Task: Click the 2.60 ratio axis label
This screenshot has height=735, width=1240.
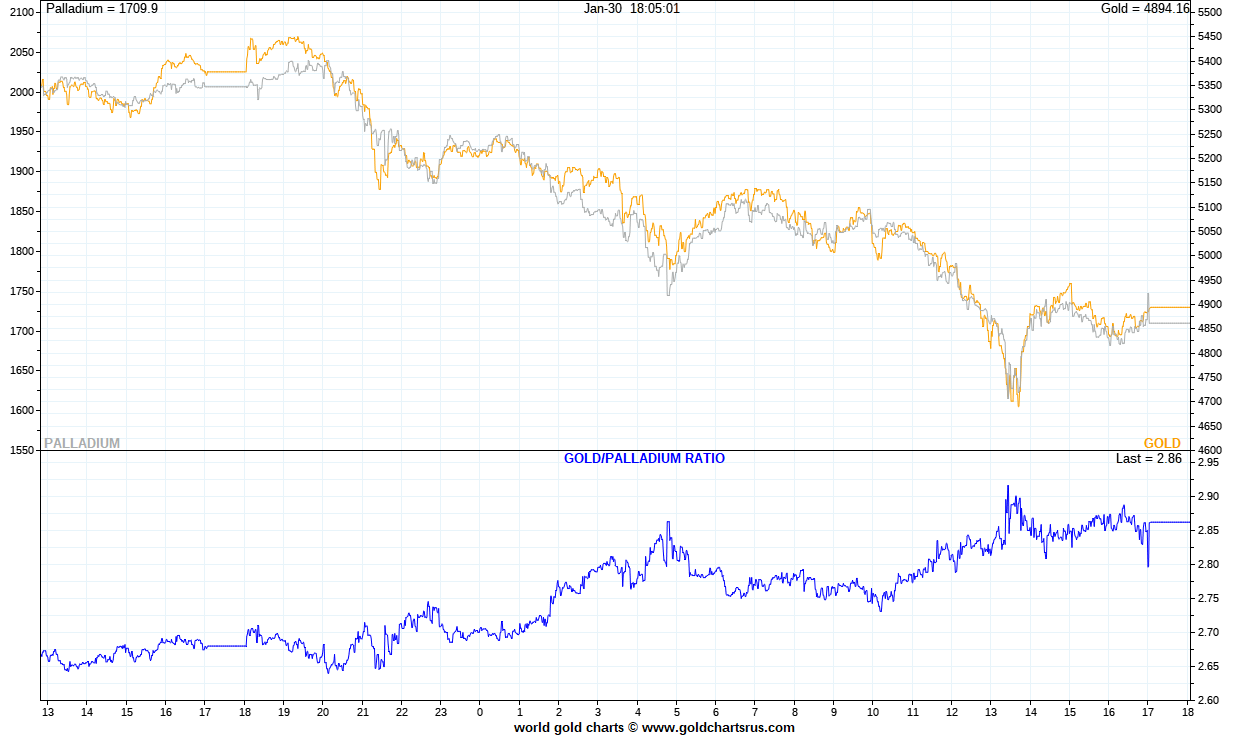Action: tap(1207, 700)
